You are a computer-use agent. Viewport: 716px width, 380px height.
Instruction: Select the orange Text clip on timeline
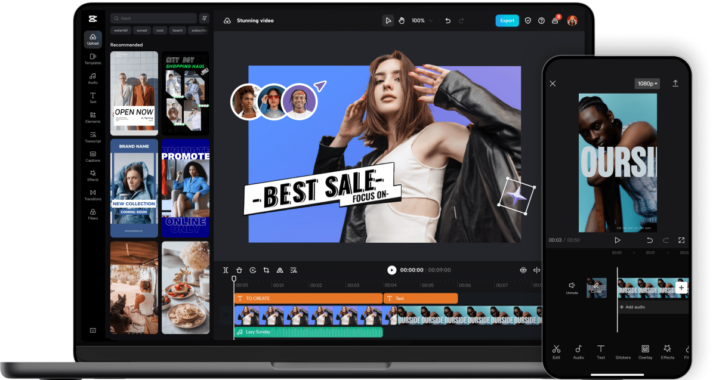click(421, 298)
